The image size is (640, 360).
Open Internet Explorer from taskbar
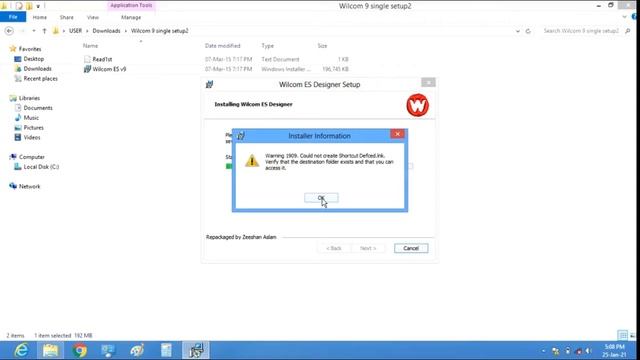(x=21, y=351)
